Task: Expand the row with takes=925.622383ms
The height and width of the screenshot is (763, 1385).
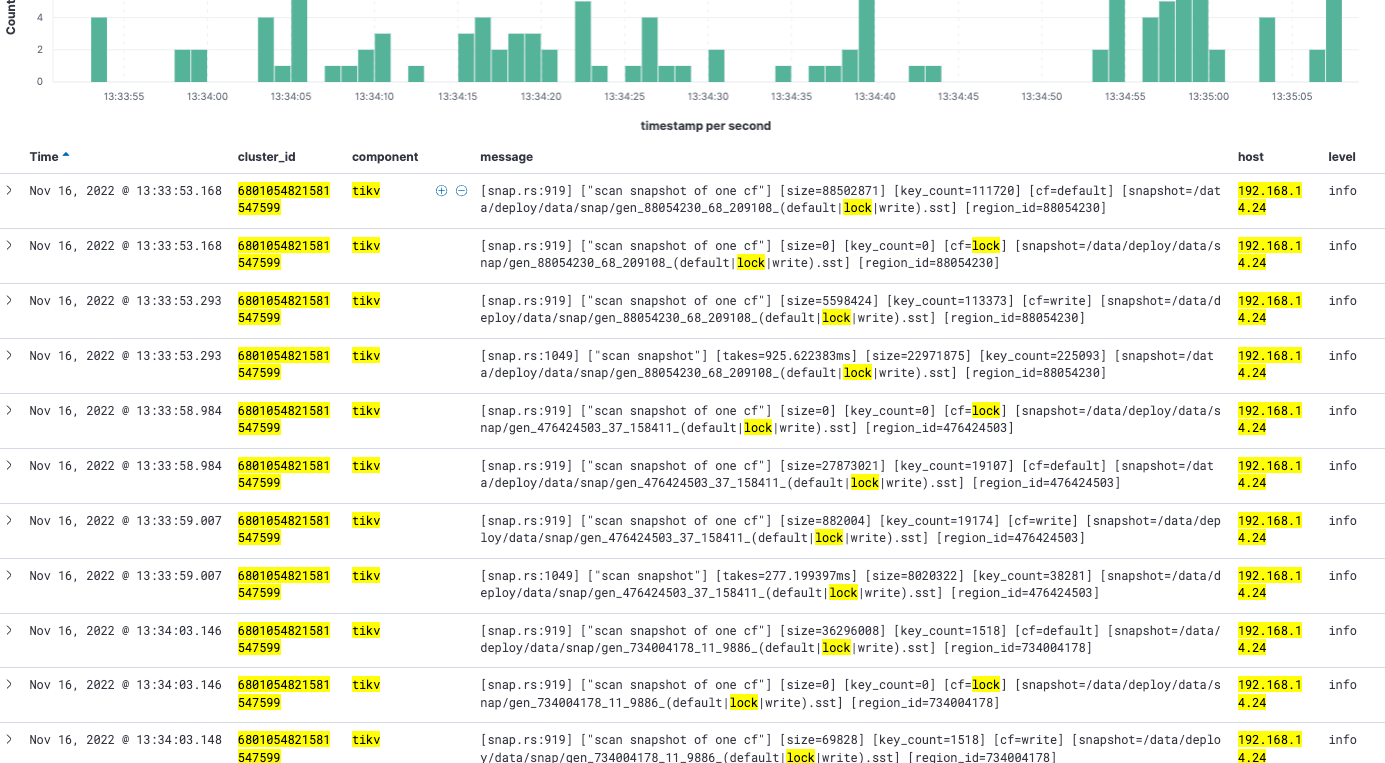Action: pos(10,355)
